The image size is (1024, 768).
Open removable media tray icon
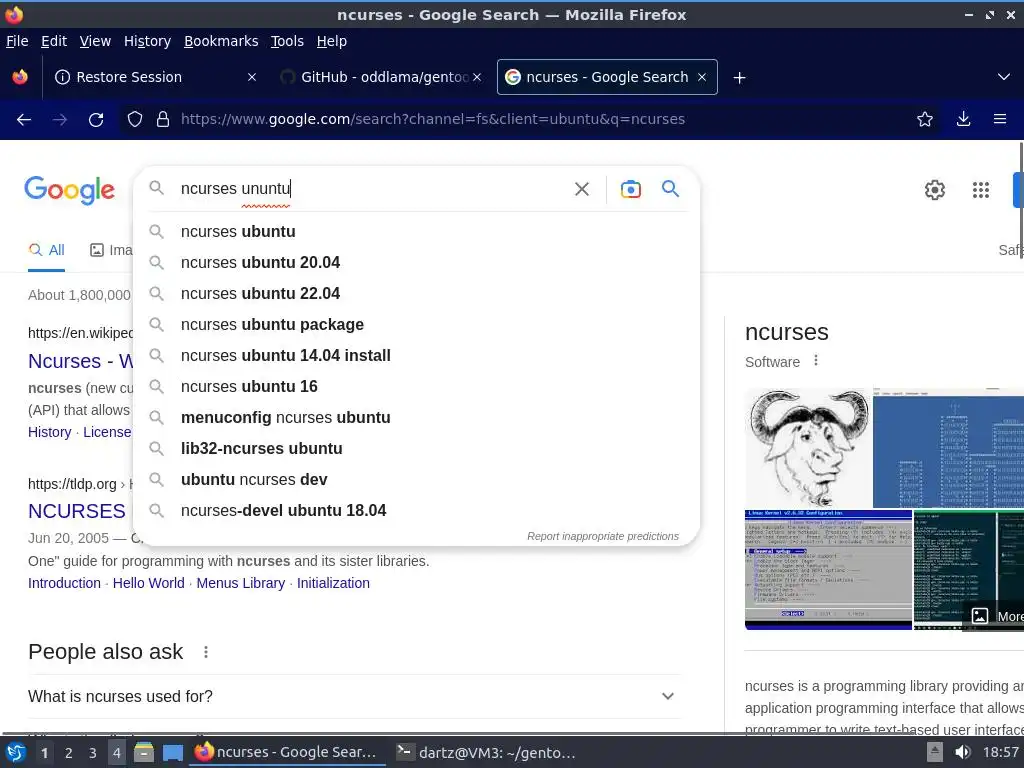click(935, 752)
